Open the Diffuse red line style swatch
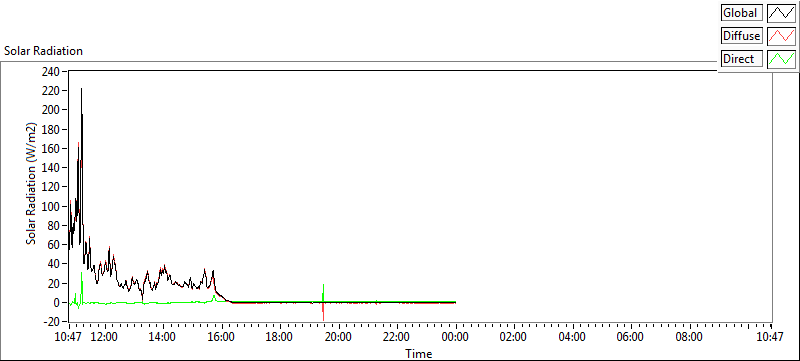Screen dimensions: 800x361 [x=781, y=36]
